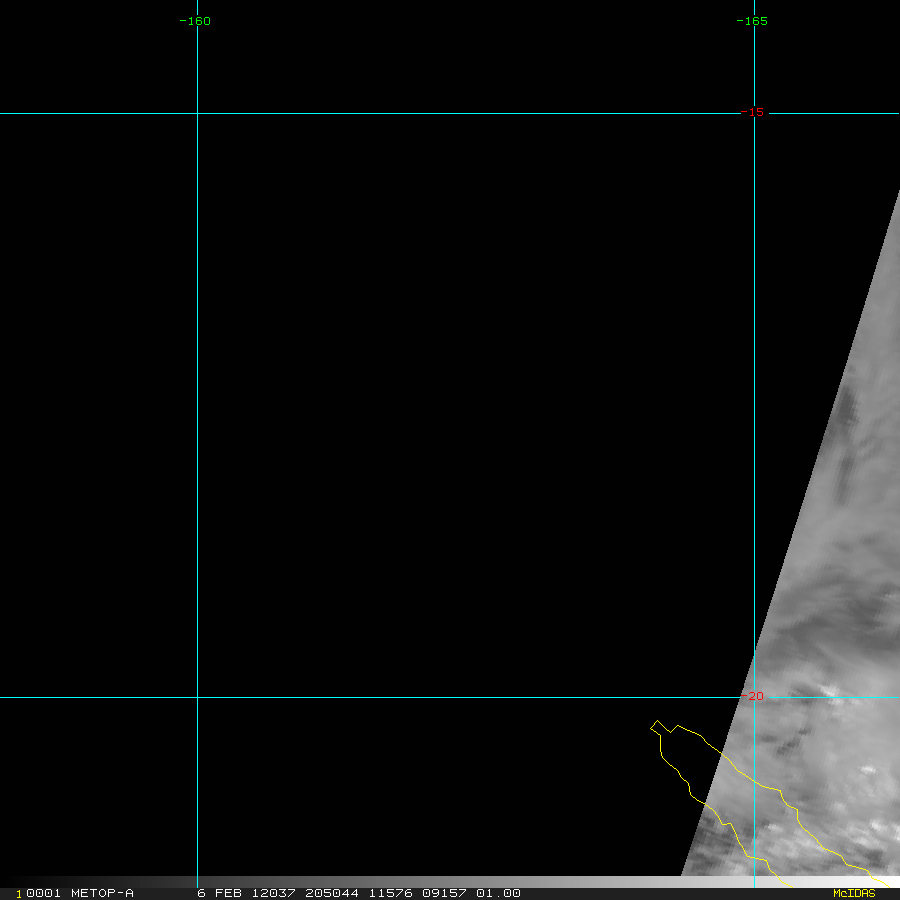900x900 pixels.
Task: Click the 6 FEB date text
Action: [218, 893]
